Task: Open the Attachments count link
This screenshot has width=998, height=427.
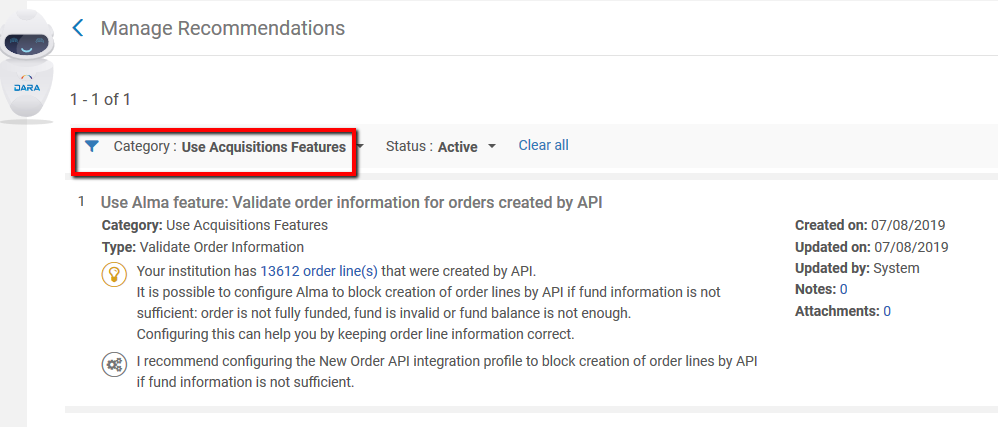Action: [x=887, y=311]
